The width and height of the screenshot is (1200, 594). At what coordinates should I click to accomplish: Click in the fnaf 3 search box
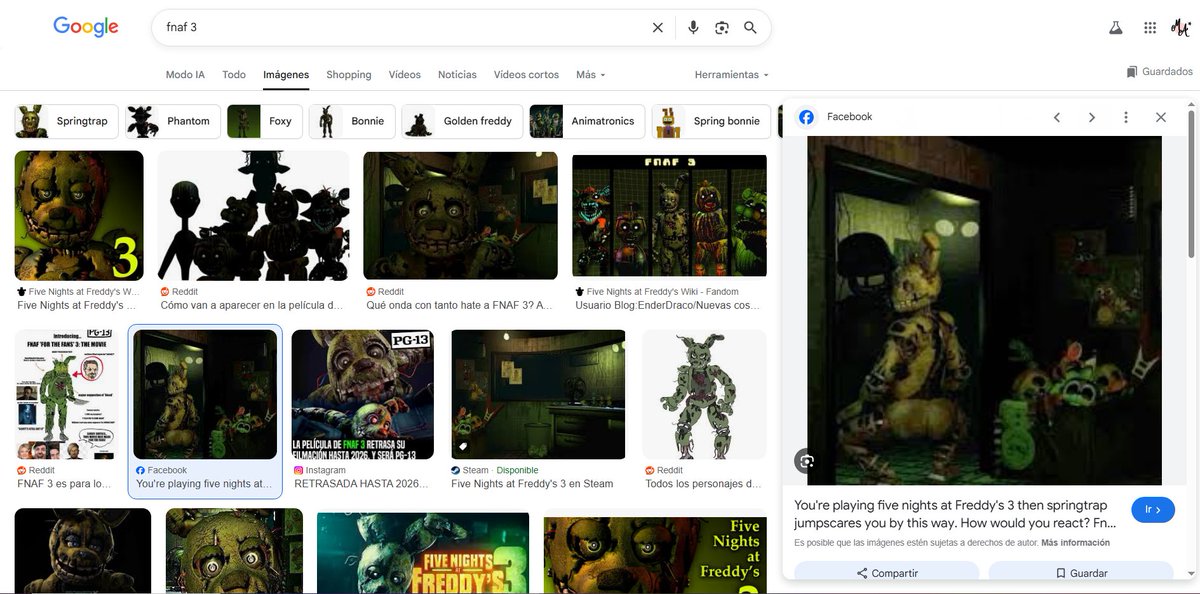[x=400, y=28]
